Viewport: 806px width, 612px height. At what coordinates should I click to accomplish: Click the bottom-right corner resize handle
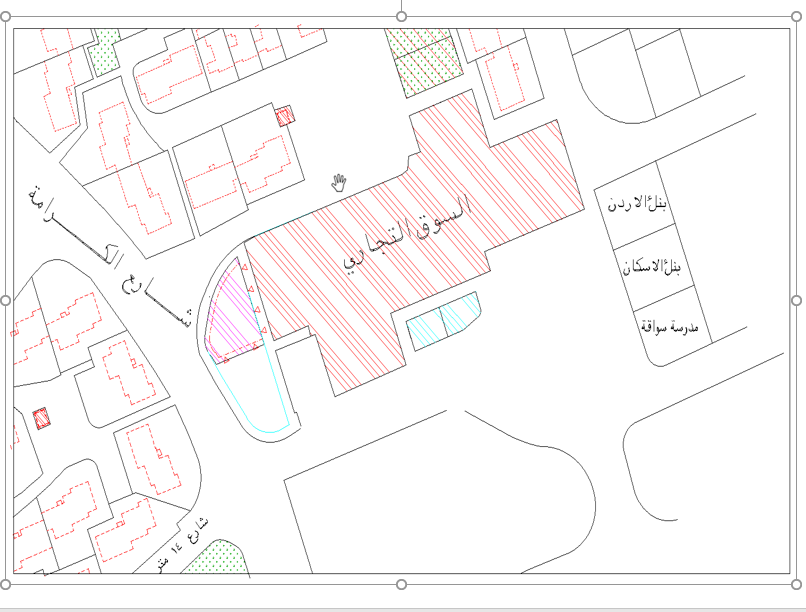(x=796, y=584)
